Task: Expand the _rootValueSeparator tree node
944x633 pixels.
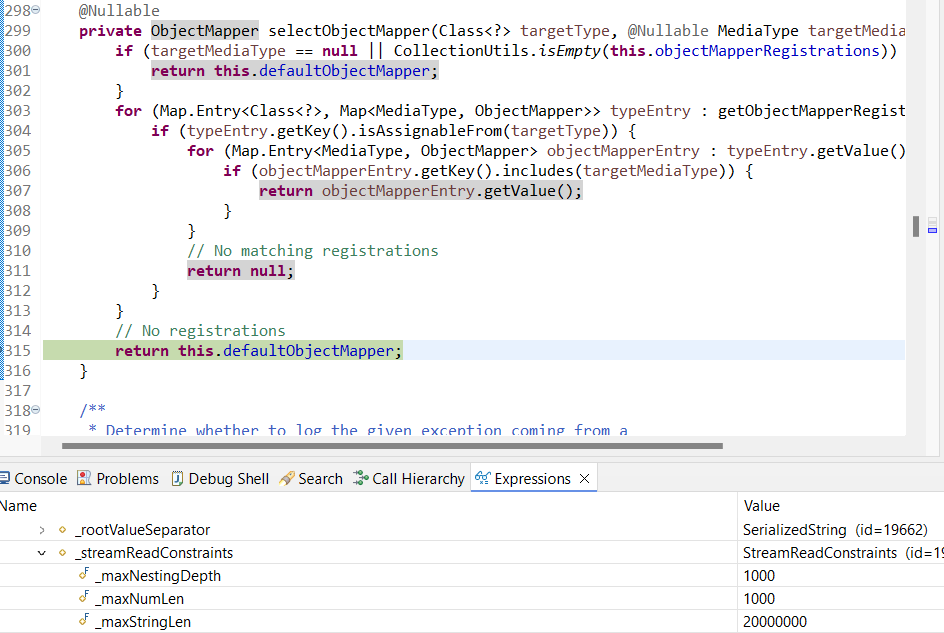Action: tap(42, 530)
